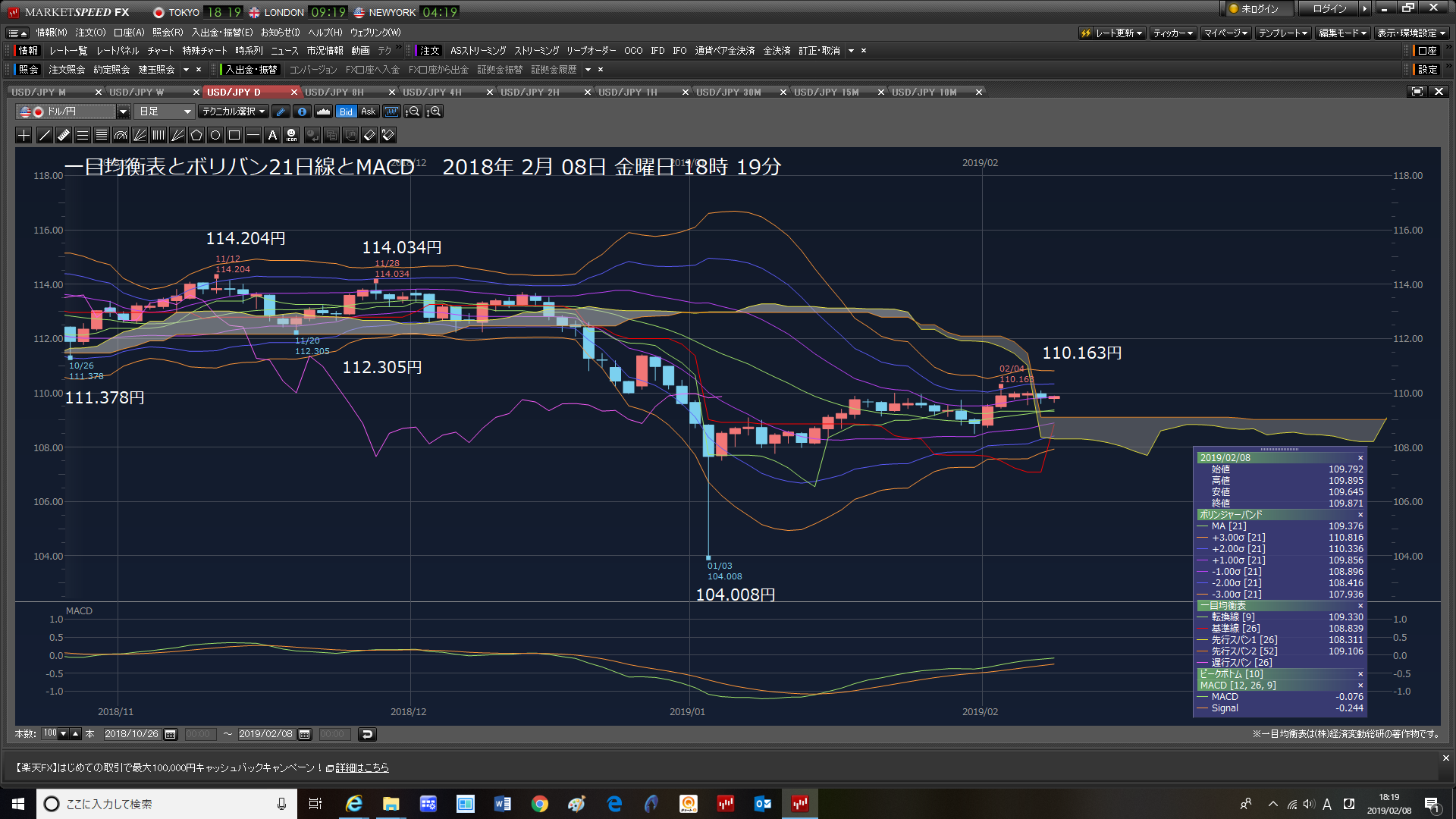Viewport: 1456px width, 819px height.
Task: Remove the ボリンジャーバンド indicator from legend
Action: coord(1360,515)
